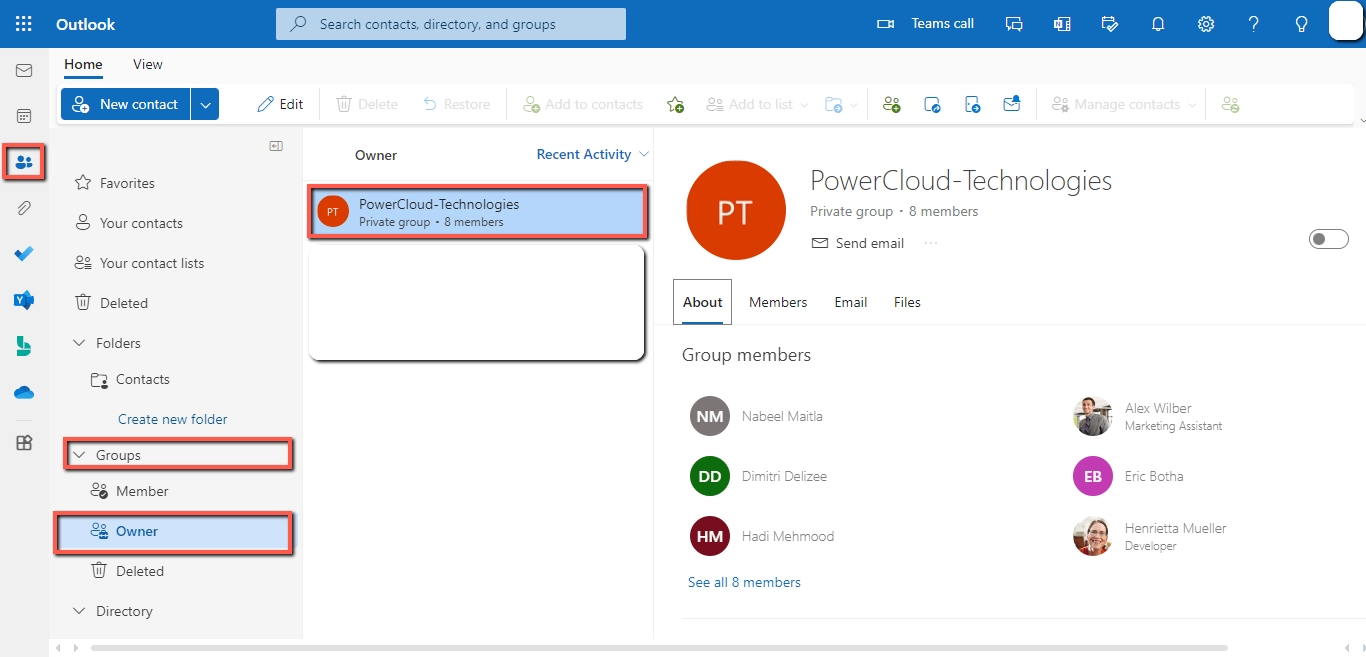
Task: Open People from the left rail
Action: point(24,162)
